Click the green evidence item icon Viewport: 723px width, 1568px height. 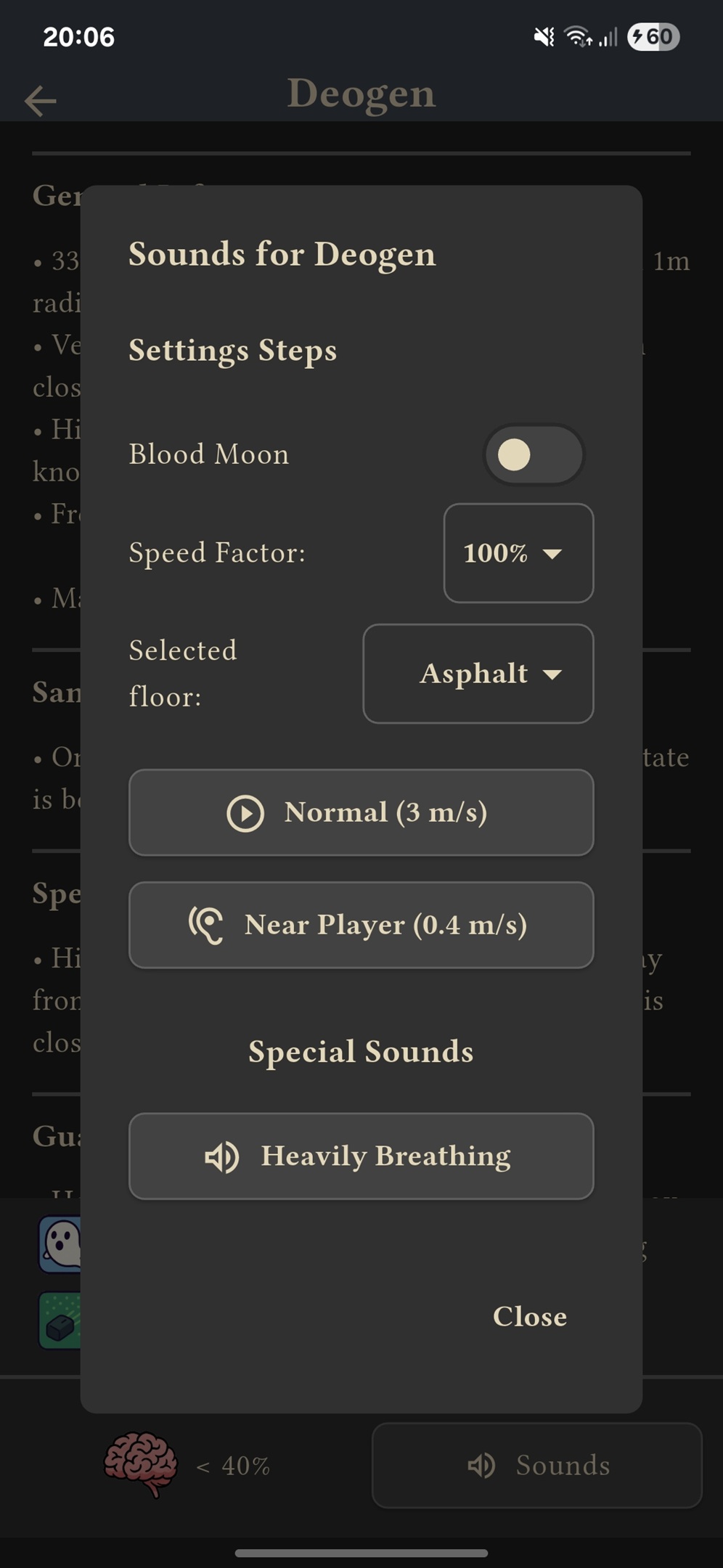[60, 1320]
